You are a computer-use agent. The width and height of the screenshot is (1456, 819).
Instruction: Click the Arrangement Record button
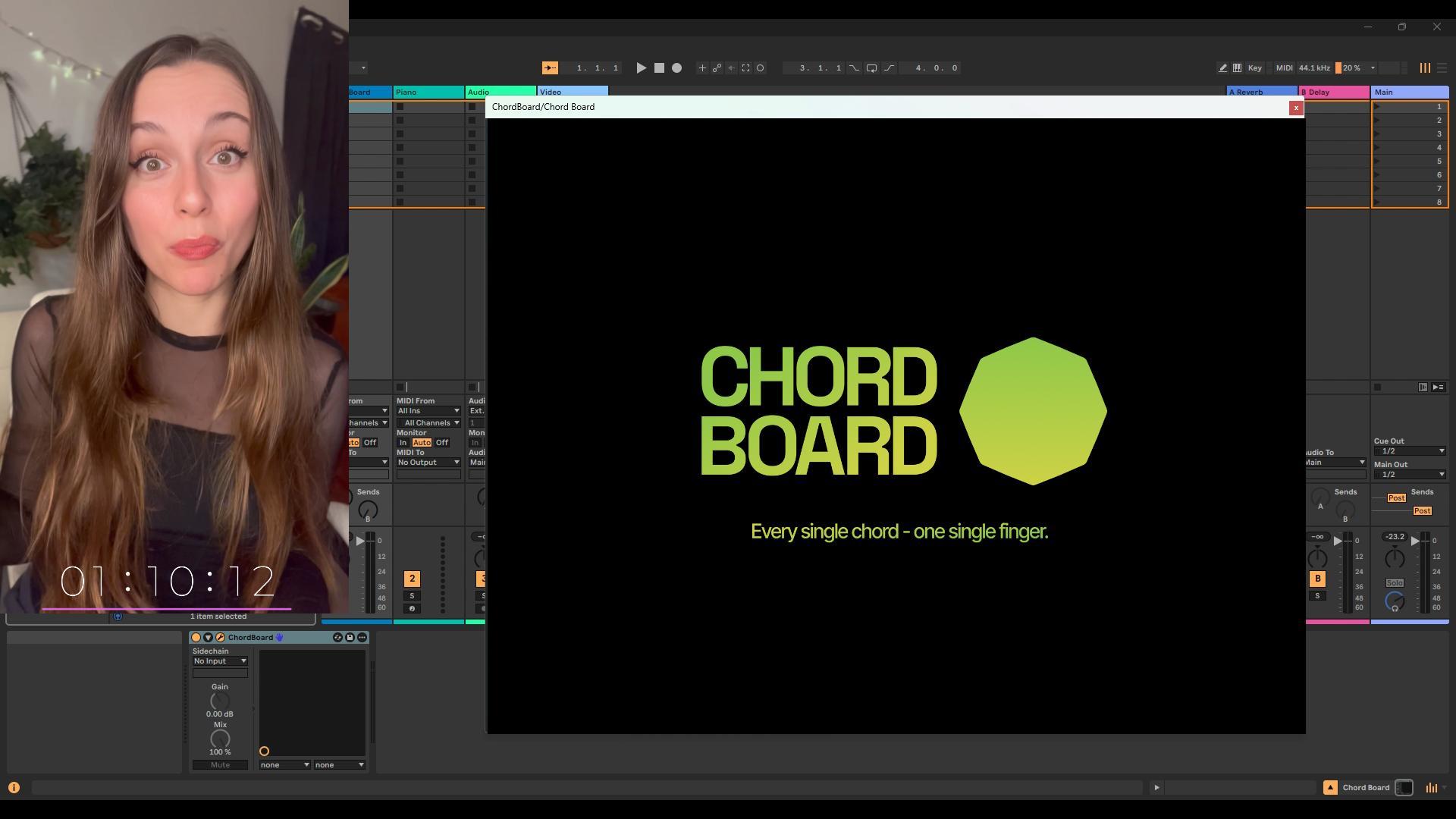676,68
